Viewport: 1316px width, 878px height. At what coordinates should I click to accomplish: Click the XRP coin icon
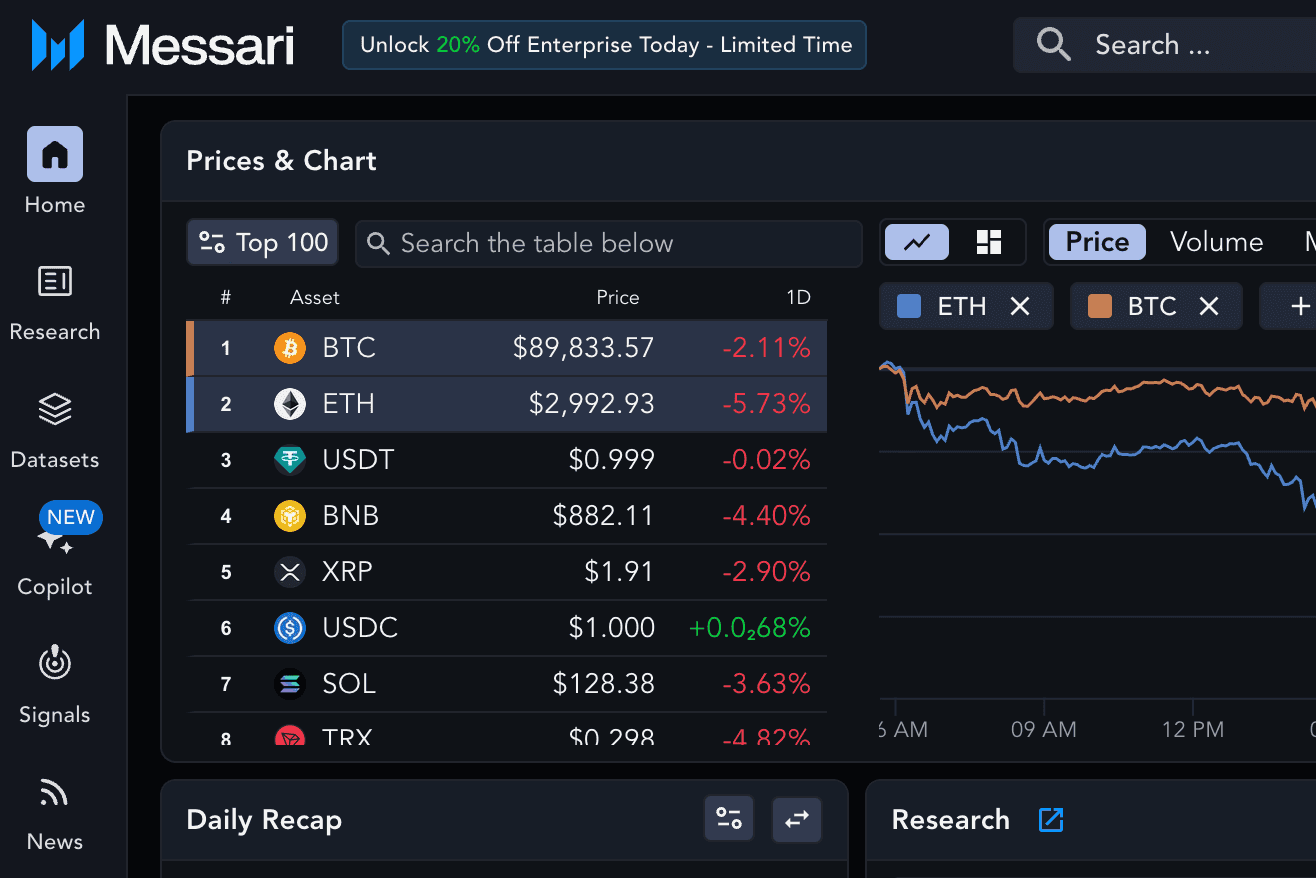coord(290,572)
